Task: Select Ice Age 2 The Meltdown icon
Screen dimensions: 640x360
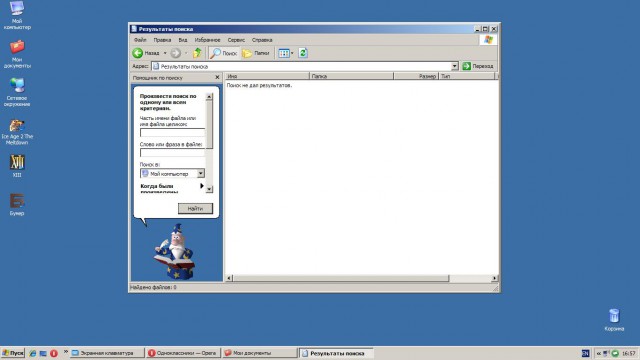Action: coord(17,131)
